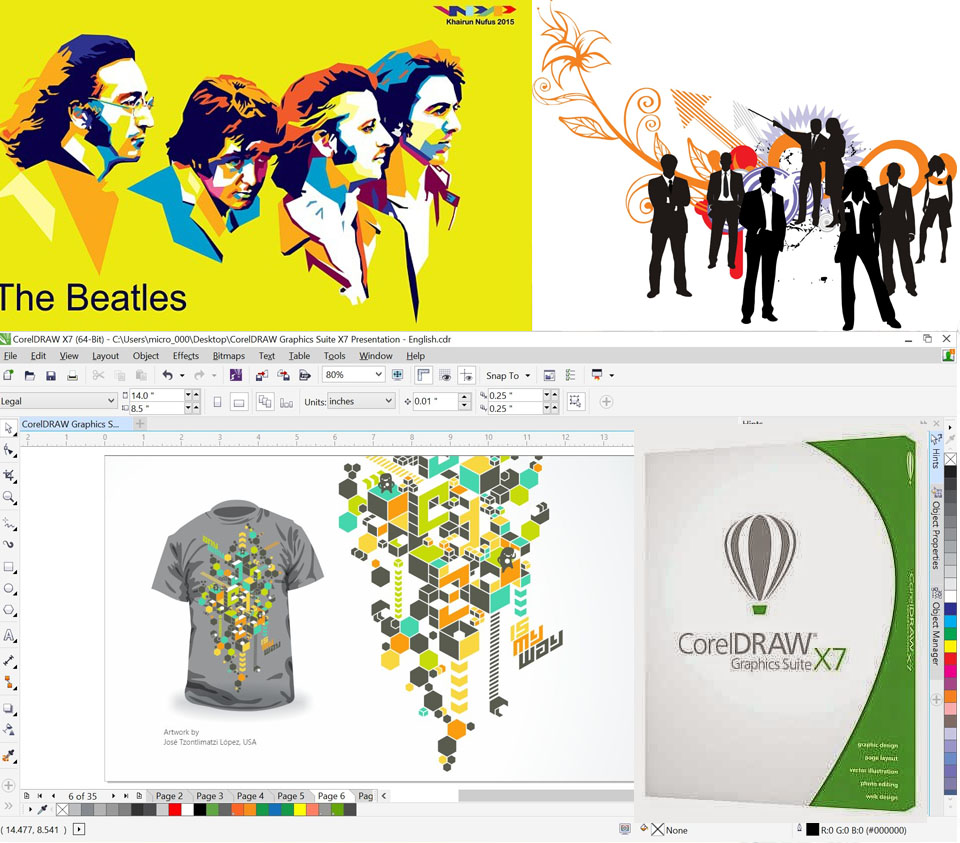Click the Quick customize plus in toolbox

point(8,785)
